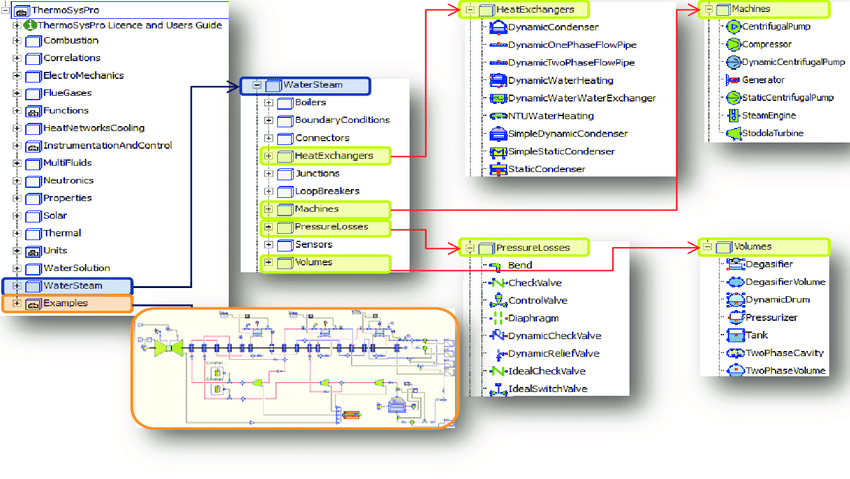Click the Functions package icon
The width and height of the screenshot is (850, 479).
pos(34,111)
